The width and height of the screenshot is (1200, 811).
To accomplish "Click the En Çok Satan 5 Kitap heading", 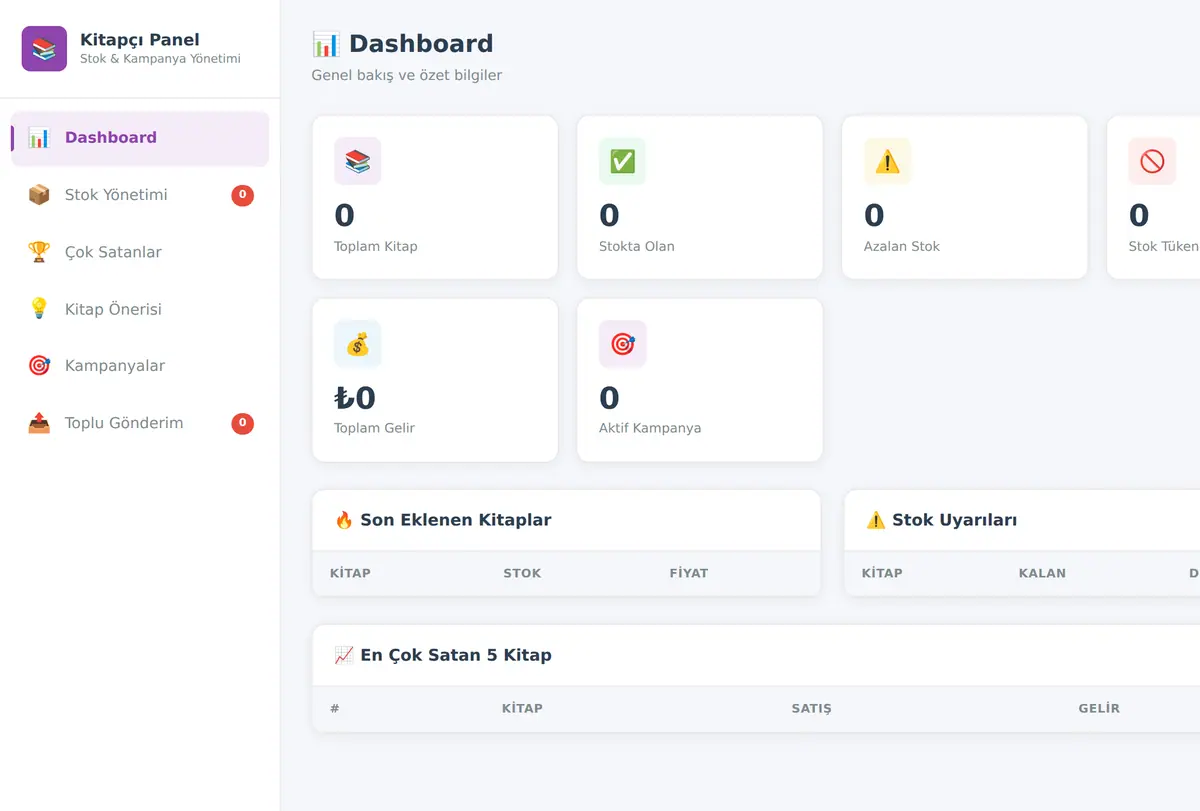I will pos(456,655).
